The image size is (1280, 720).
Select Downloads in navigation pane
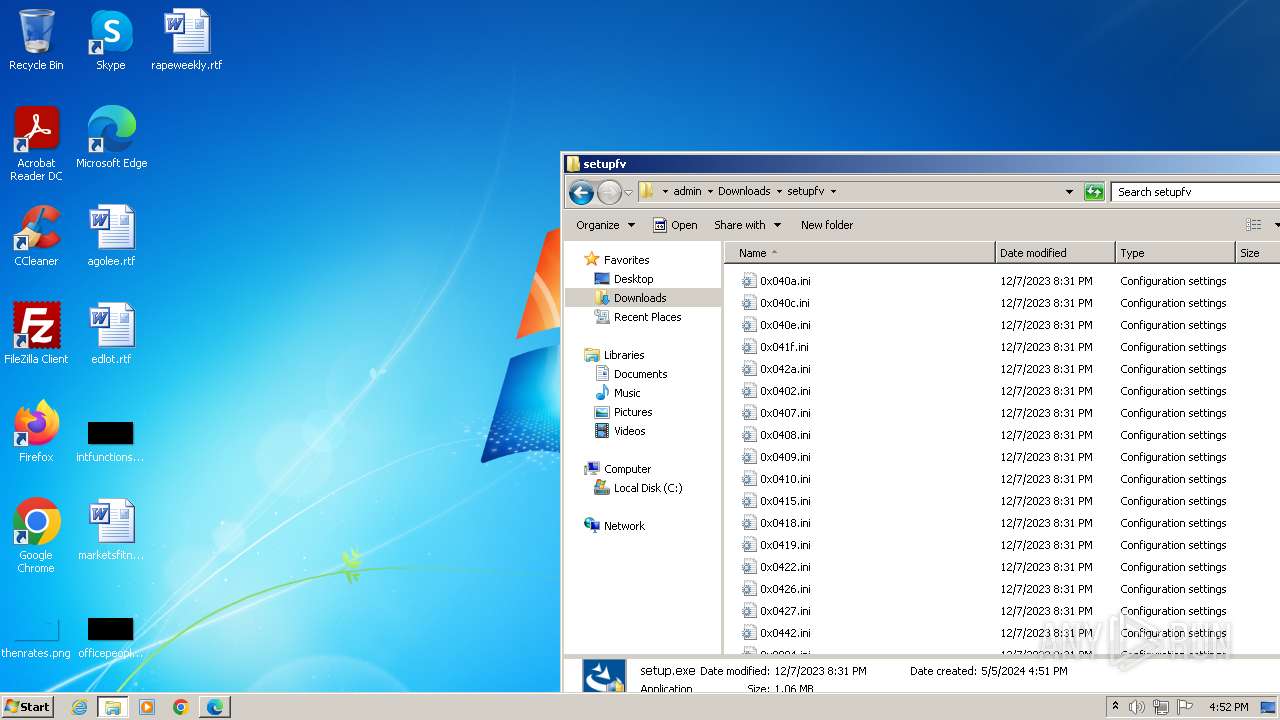[631, 298]
